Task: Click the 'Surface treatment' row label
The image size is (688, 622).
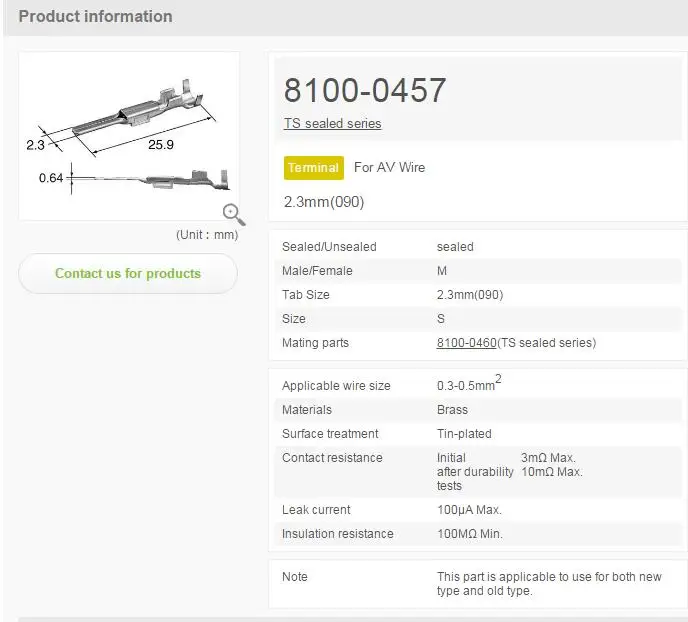Action: [330, 434]
